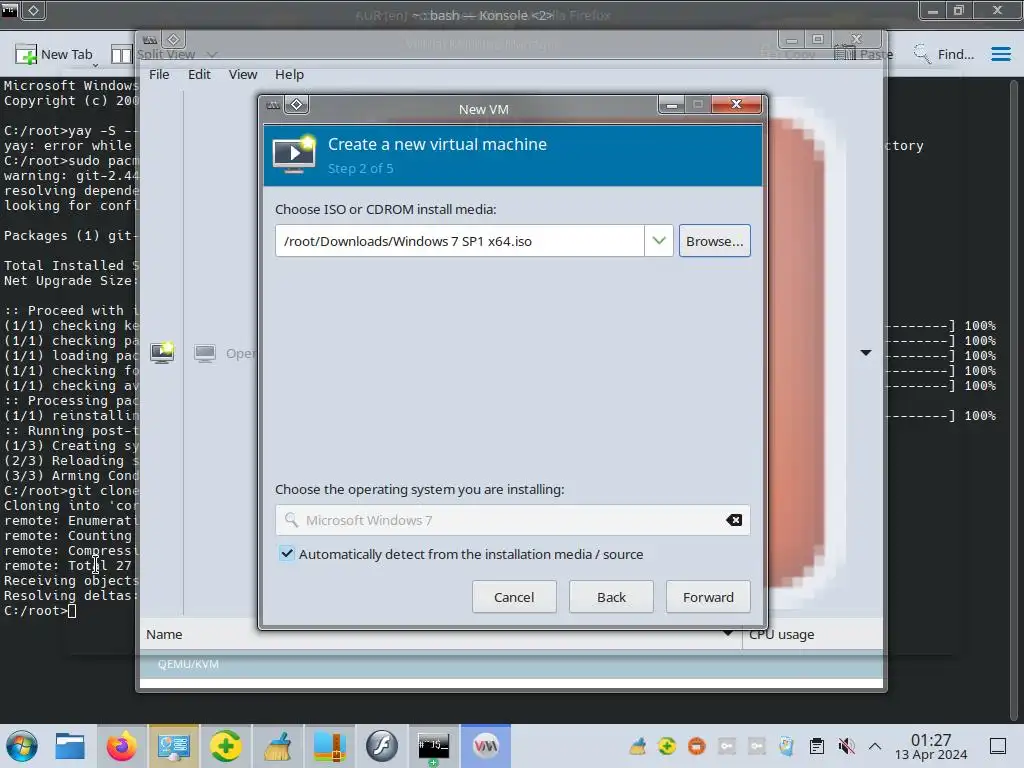
Task: Open the Windows-style start menu button
Action: coord(22,746)
